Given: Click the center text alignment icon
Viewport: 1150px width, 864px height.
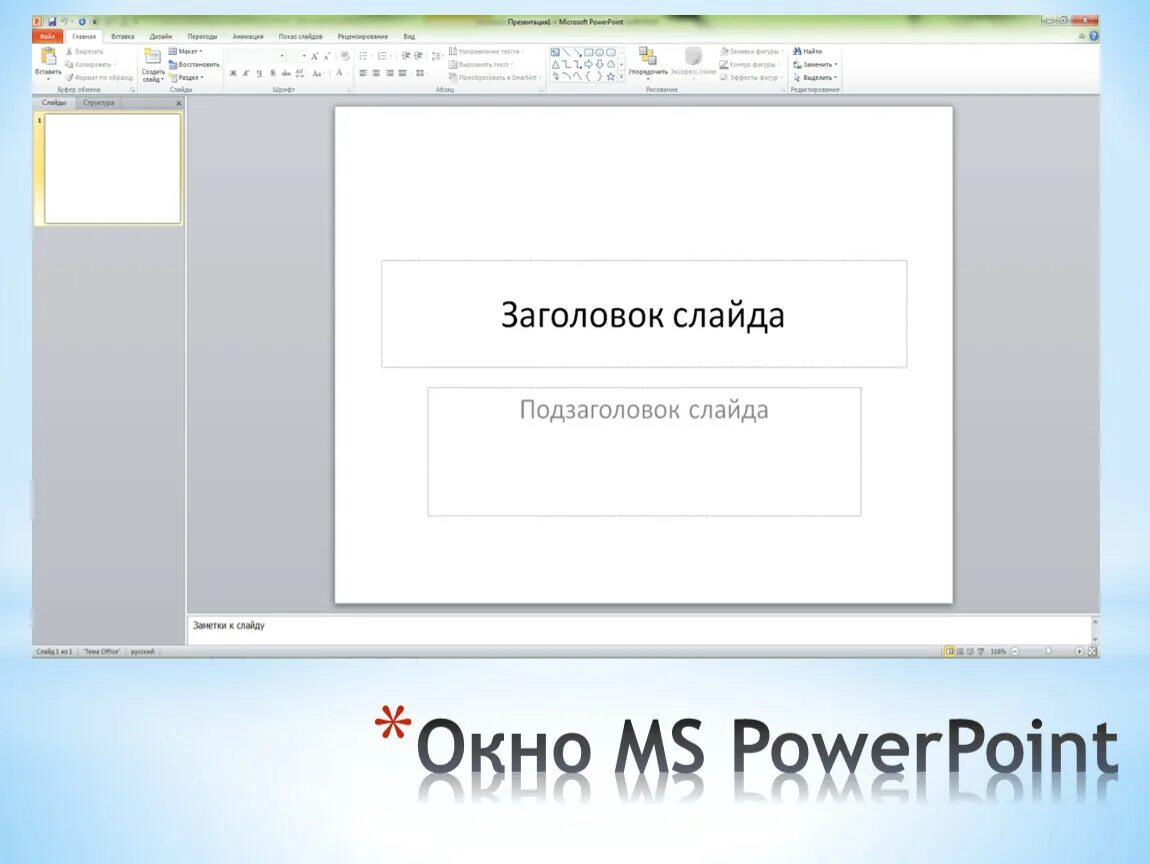Looking at the screenshot, I should click(376, 73).
